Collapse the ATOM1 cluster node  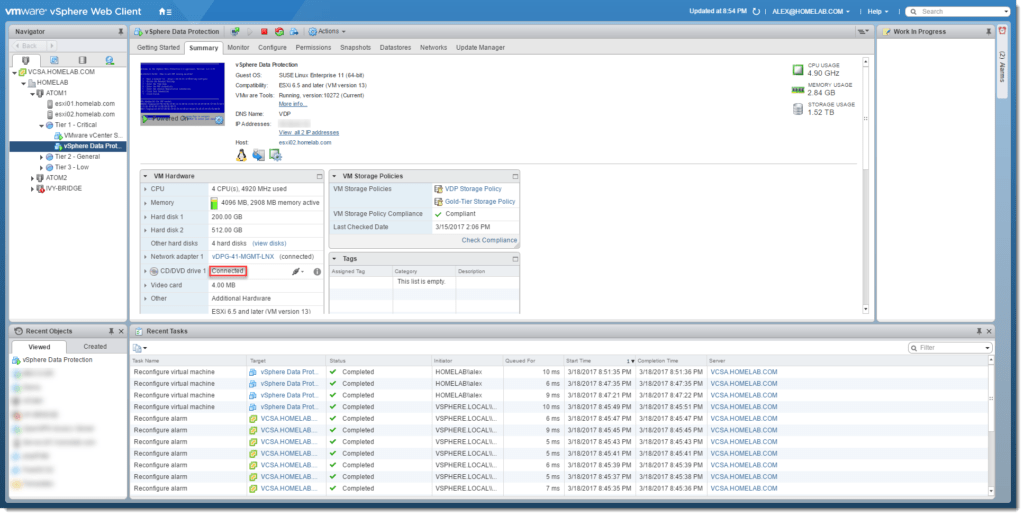[x=32, y=93]
